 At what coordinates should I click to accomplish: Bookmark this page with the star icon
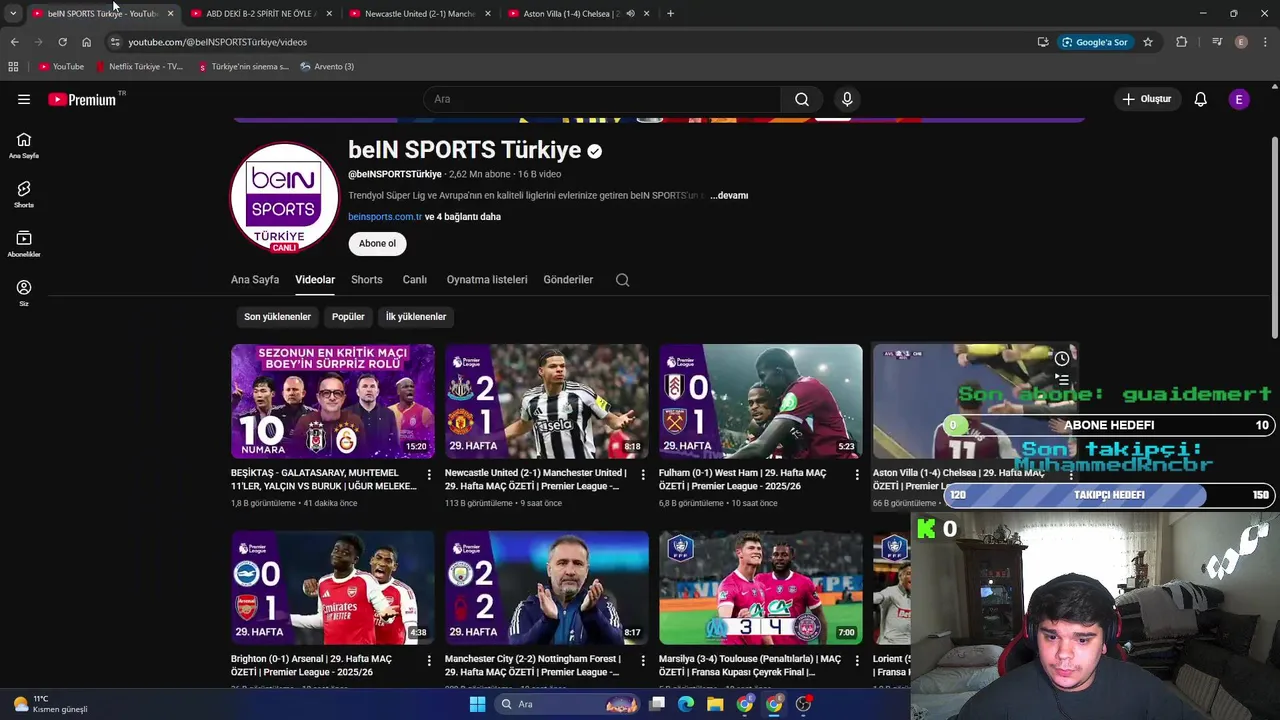coord(1148,42)
